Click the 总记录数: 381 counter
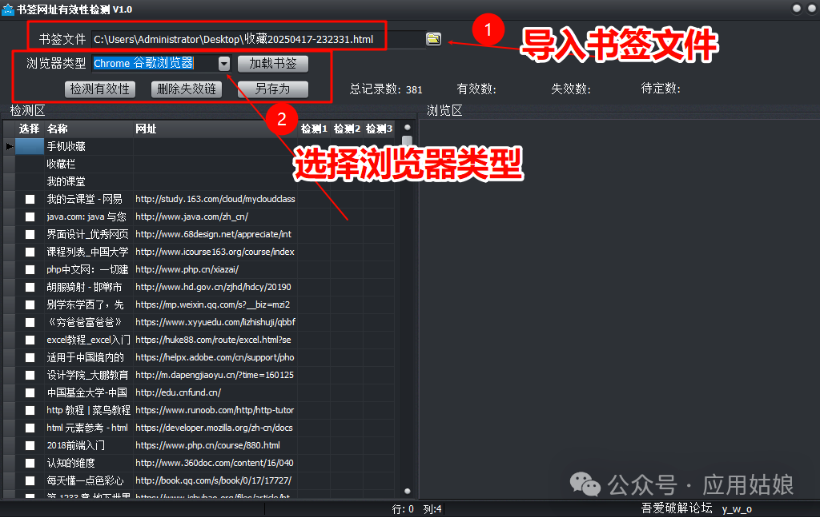The width and height of the screenshot is (820, 517). click(x=386, y=89)
